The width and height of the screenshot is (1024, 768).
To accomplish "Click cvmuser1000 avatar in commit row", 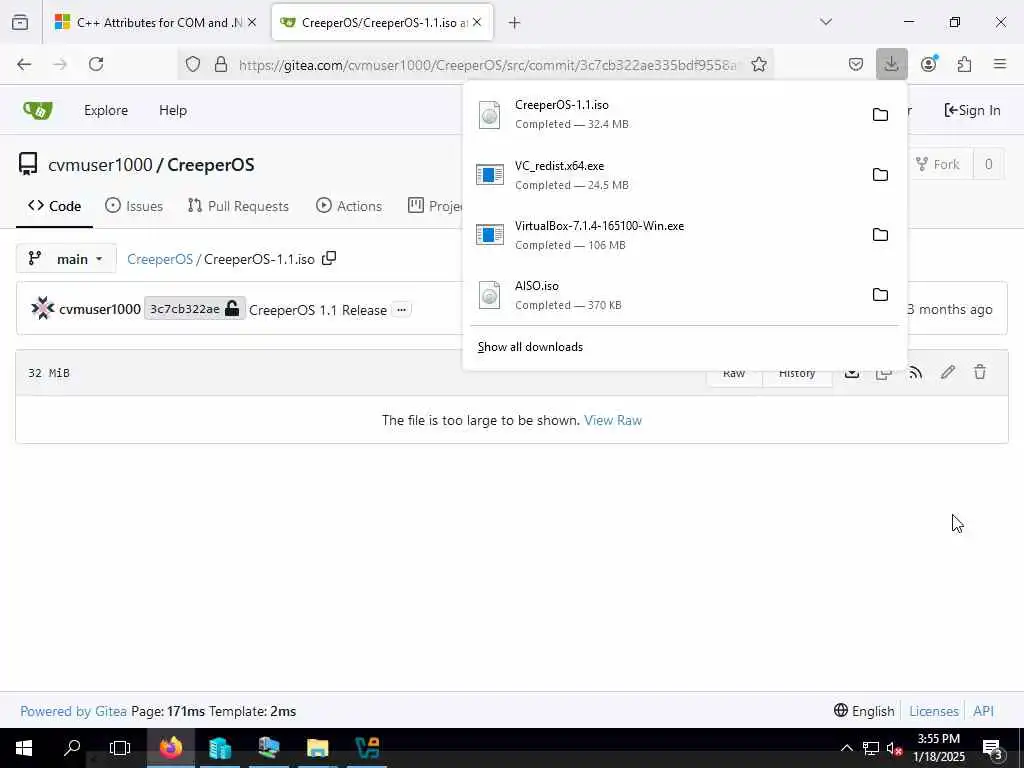I will click(x=42, y=309).
